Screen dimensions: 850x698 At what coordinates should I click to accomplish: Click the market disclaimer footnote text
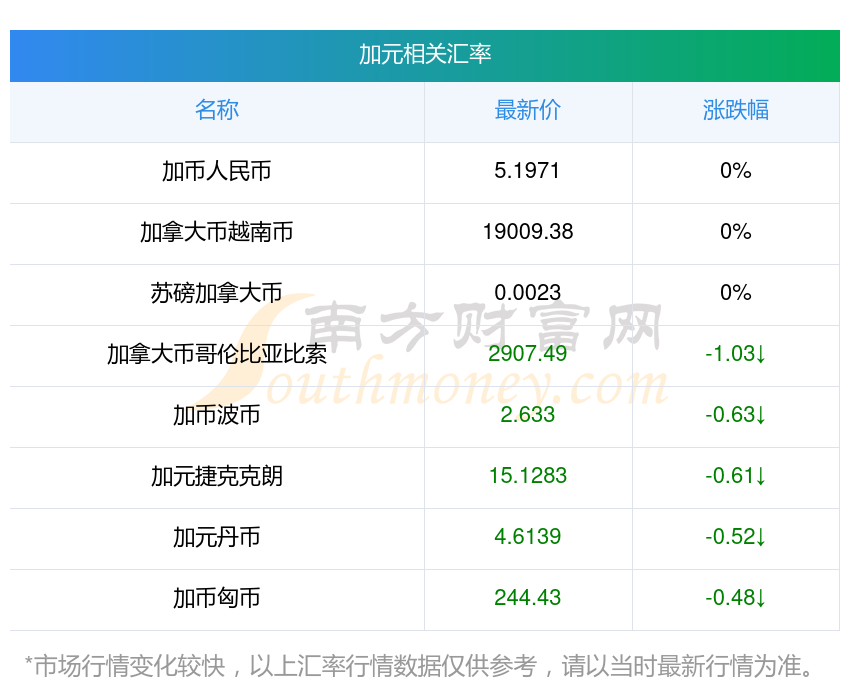tap(419, 666)
